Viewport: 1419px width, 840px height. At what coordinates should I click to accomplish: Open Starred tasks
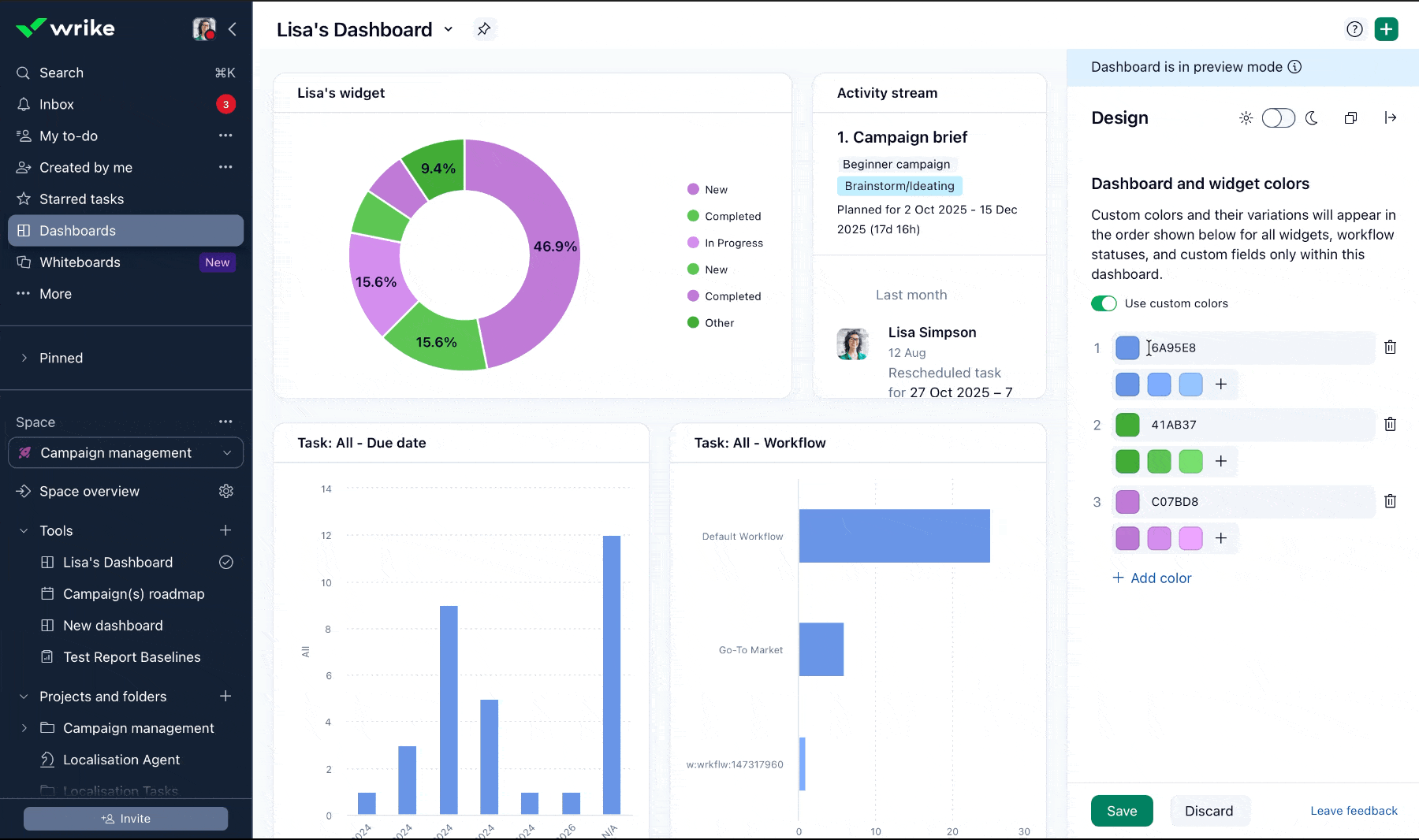126,199
